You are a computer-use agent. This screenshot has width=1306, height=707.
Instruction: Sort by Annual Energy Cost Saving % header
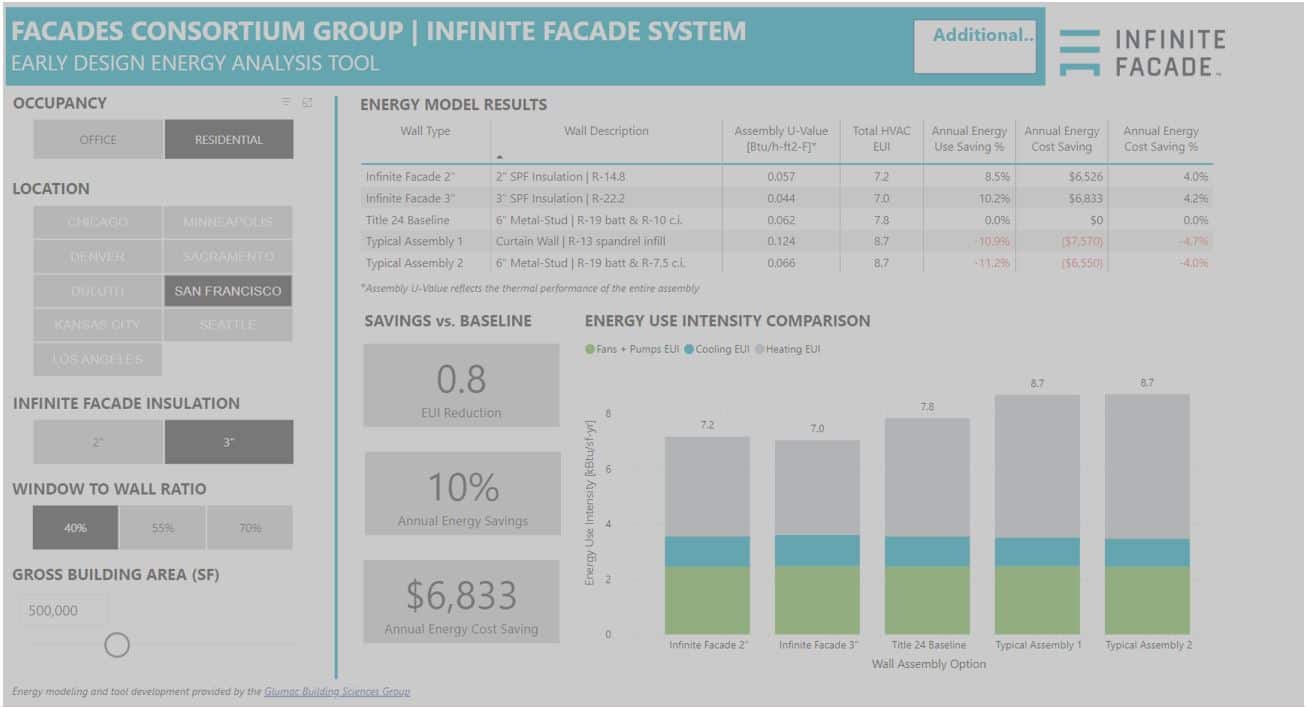pos(1161,139)
